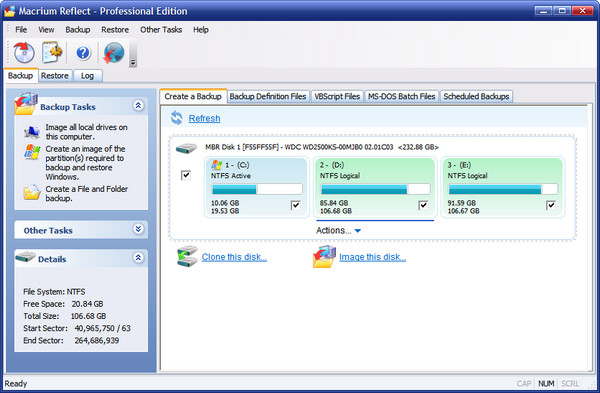The height and width of the screenshot is (393, 600).
Task: Open the Actions dropdown
Action: [338, 230]
